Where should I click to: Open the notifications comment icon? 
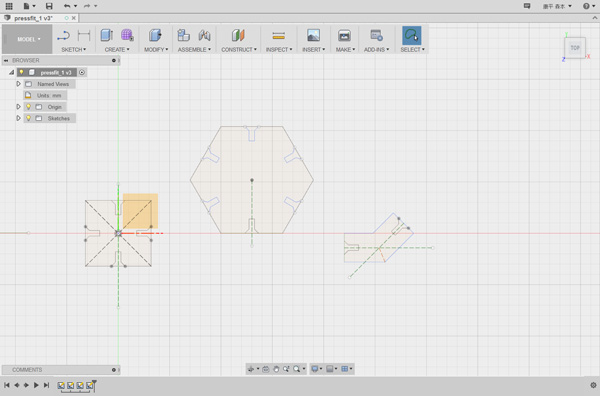pos(527,6)
